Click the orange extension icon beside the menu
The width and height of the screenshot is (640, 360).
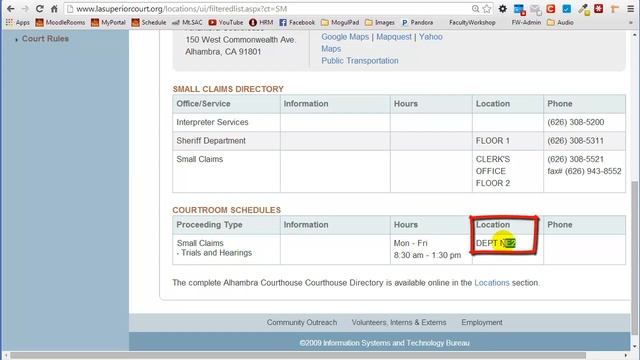[614, 9]
